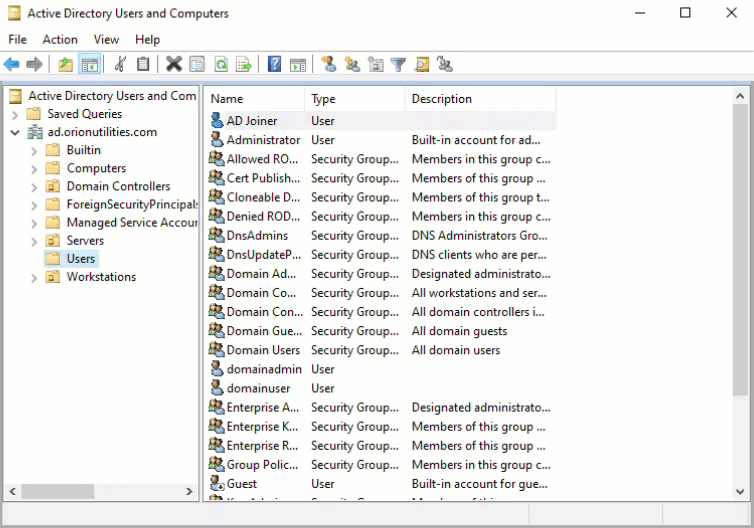Click the Back arrow in toolbar

pos(12,64)
